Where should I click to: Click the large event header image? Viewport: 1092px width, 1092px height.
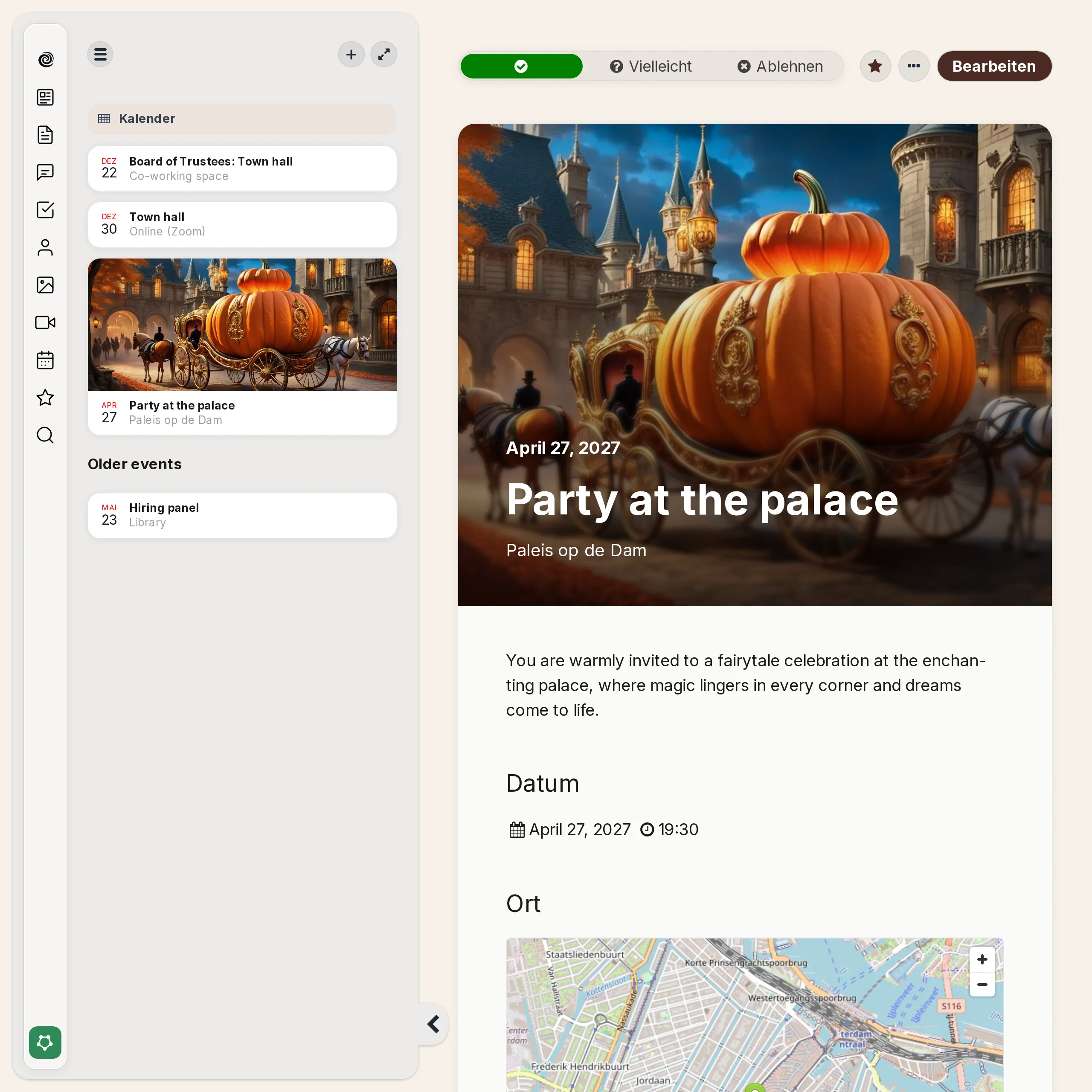click(x=755, y=365)
